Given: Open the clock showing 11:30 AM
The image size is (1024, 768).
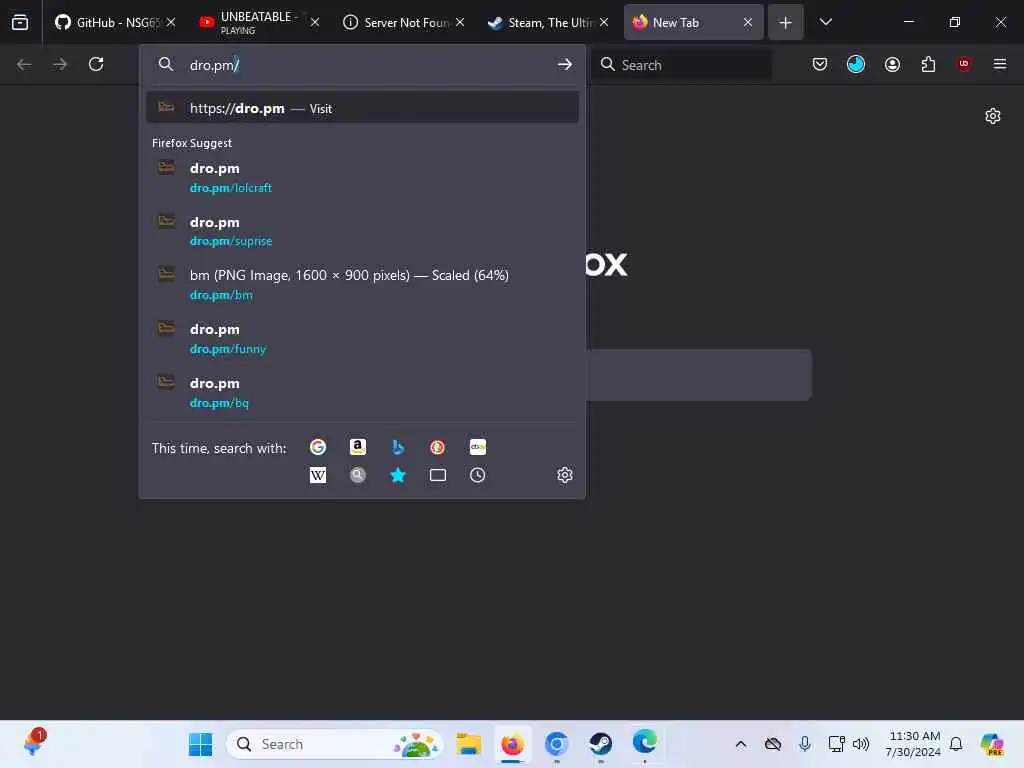Looking at the screenshot, I should (913, 744).
